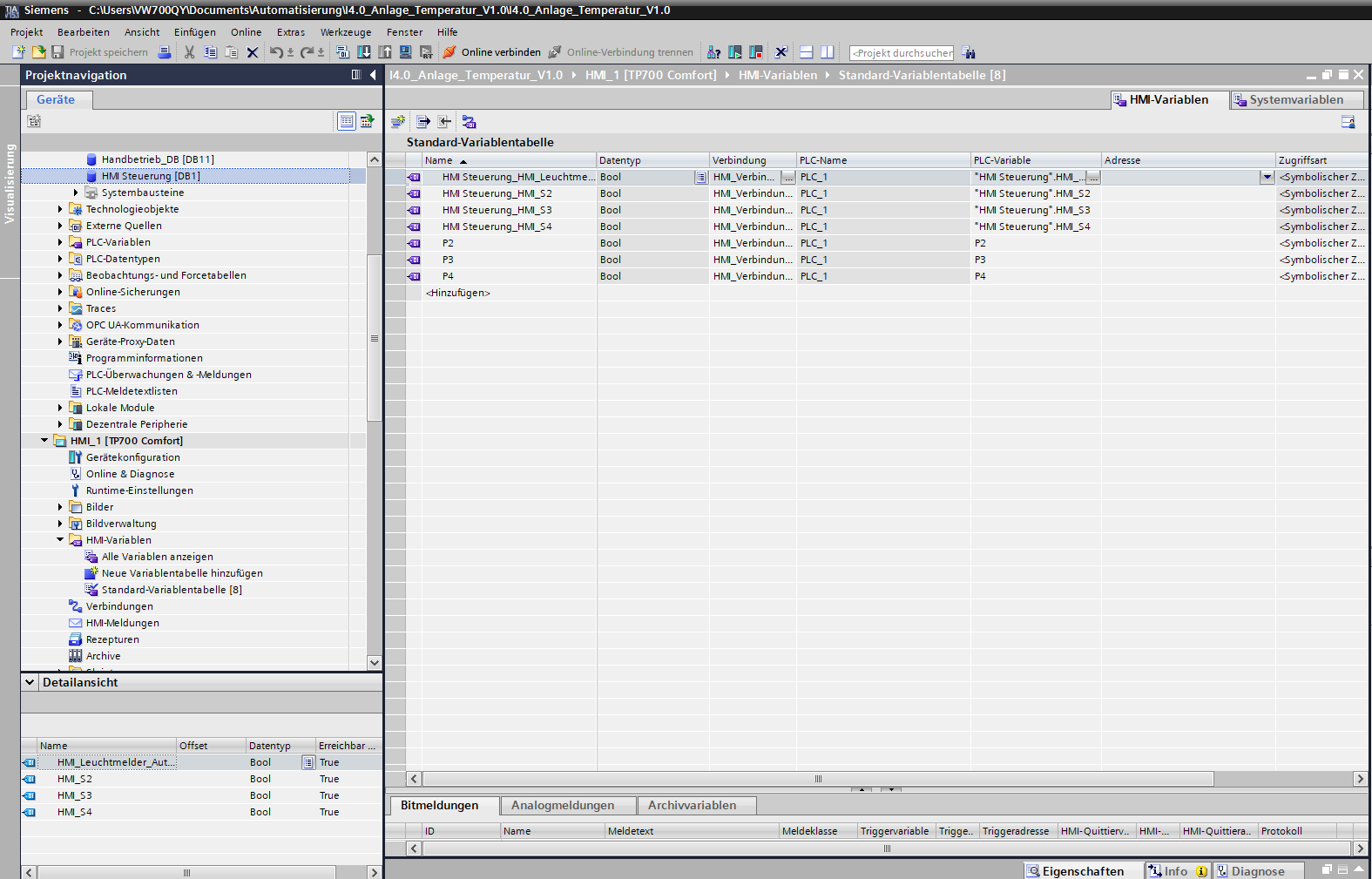Collapse the Detailansicht panel
1372x879 pixels.
[x=30, y=682]
